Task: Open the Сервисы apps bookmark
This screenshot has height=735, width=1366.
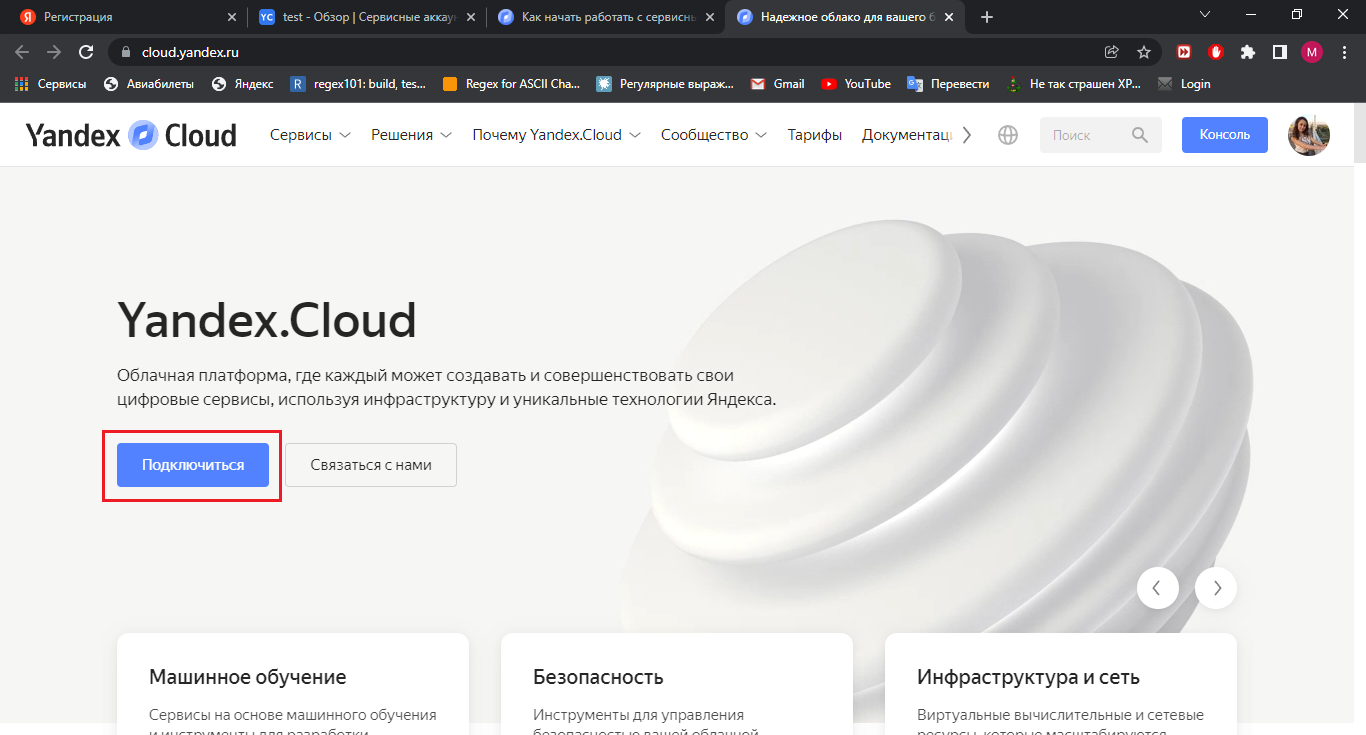Action: click(51, 84)
